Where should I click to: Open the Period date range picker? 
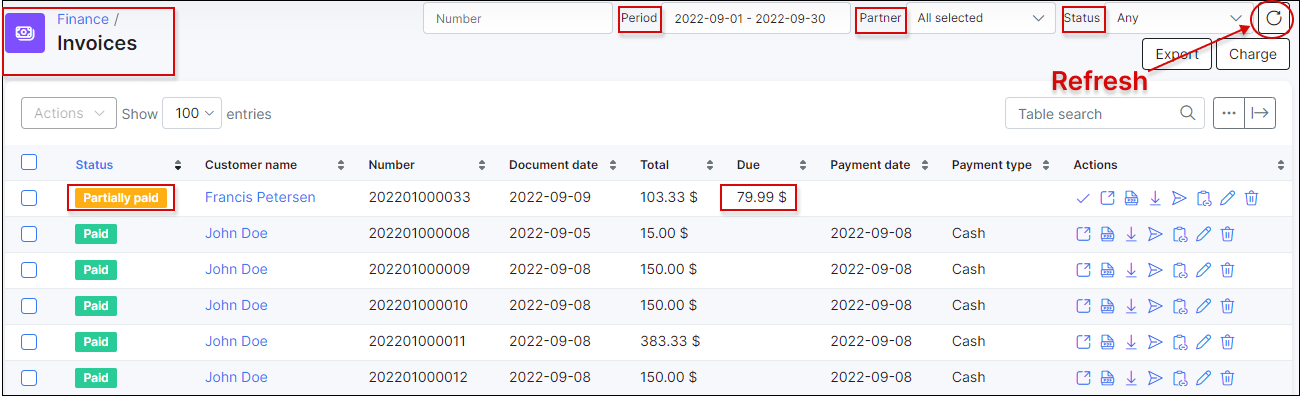pos(757,18)
